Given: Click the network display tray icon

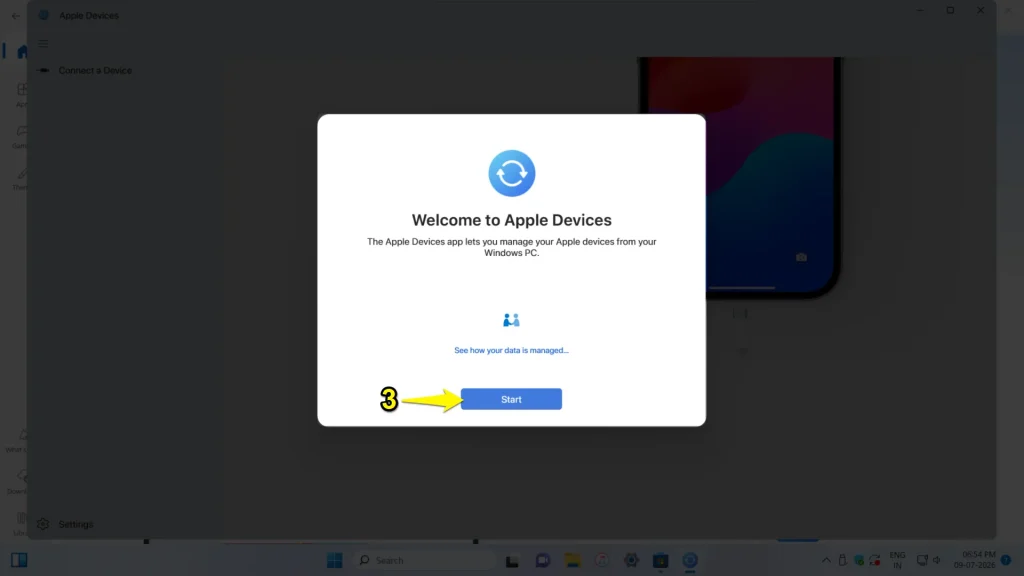Looking at the screenshot, I should pos(922,560).
